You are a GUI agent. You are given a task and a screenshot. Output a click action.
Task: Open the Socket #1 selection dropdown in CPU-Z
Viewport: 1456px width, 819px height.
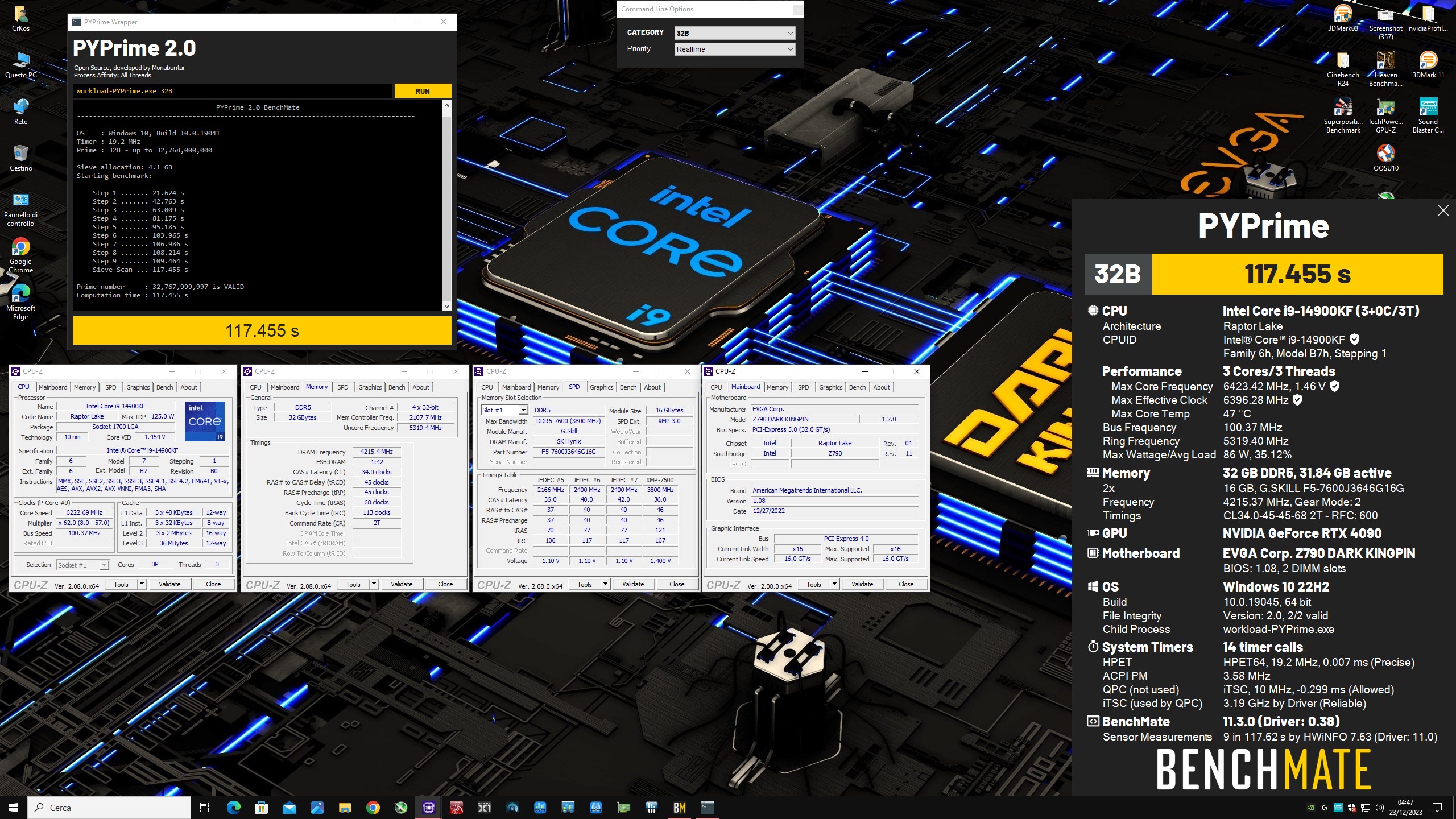(82, 565)
